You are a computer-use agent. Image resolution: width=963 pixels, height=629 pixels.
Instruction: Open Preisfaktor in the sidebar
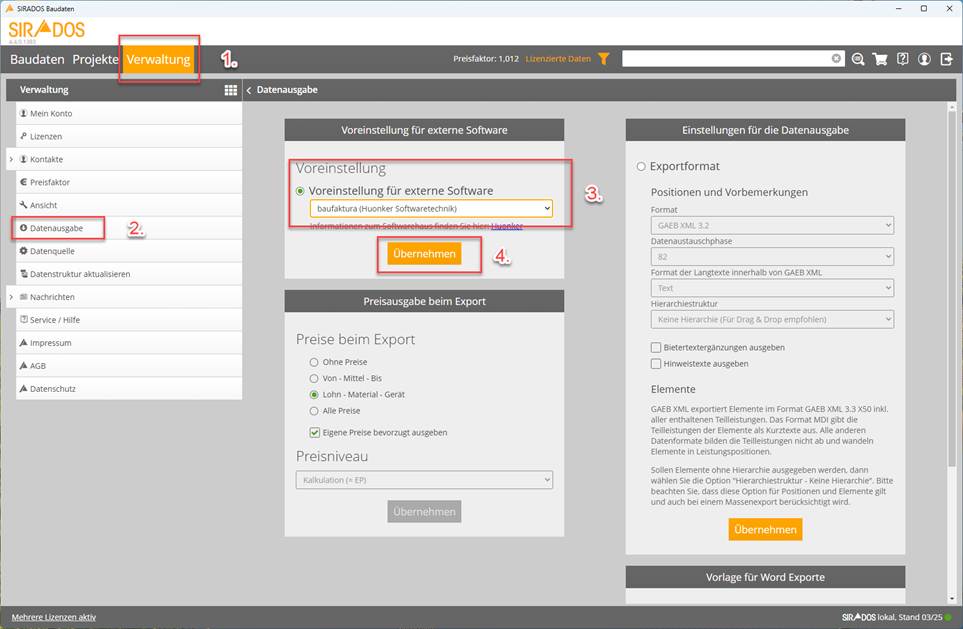129,182
